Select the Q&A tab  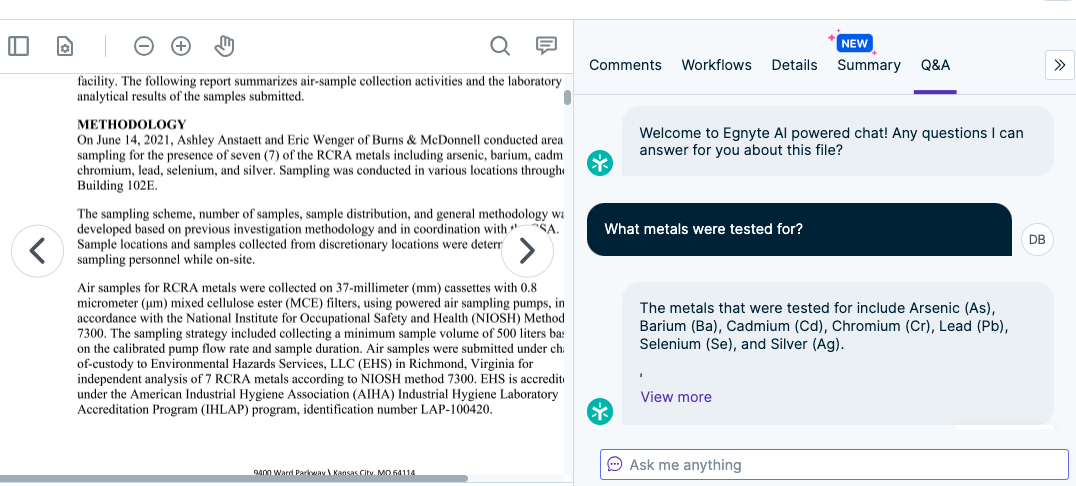coord(935,65)
